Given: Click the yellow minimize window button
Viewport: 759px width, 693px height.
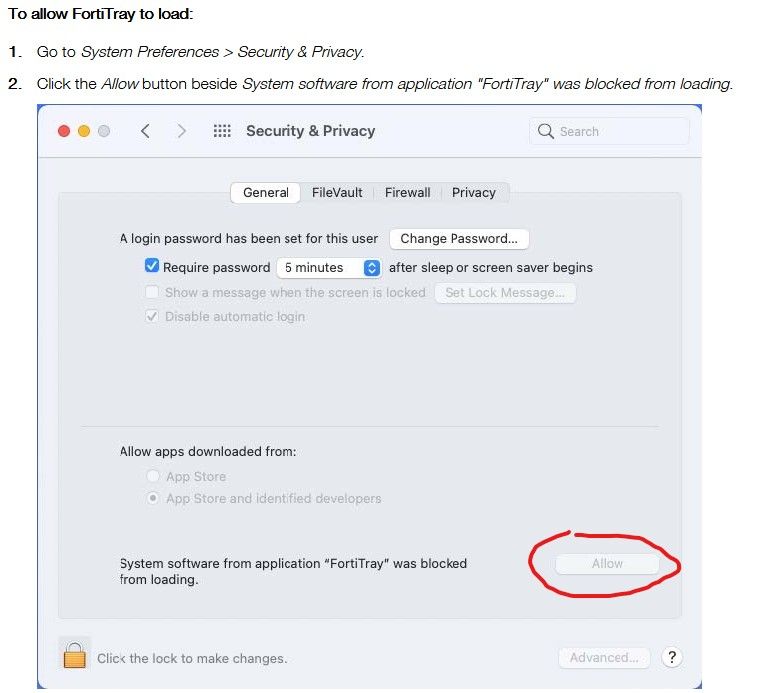Looking at the screenshot, I should tap(84, 131).
